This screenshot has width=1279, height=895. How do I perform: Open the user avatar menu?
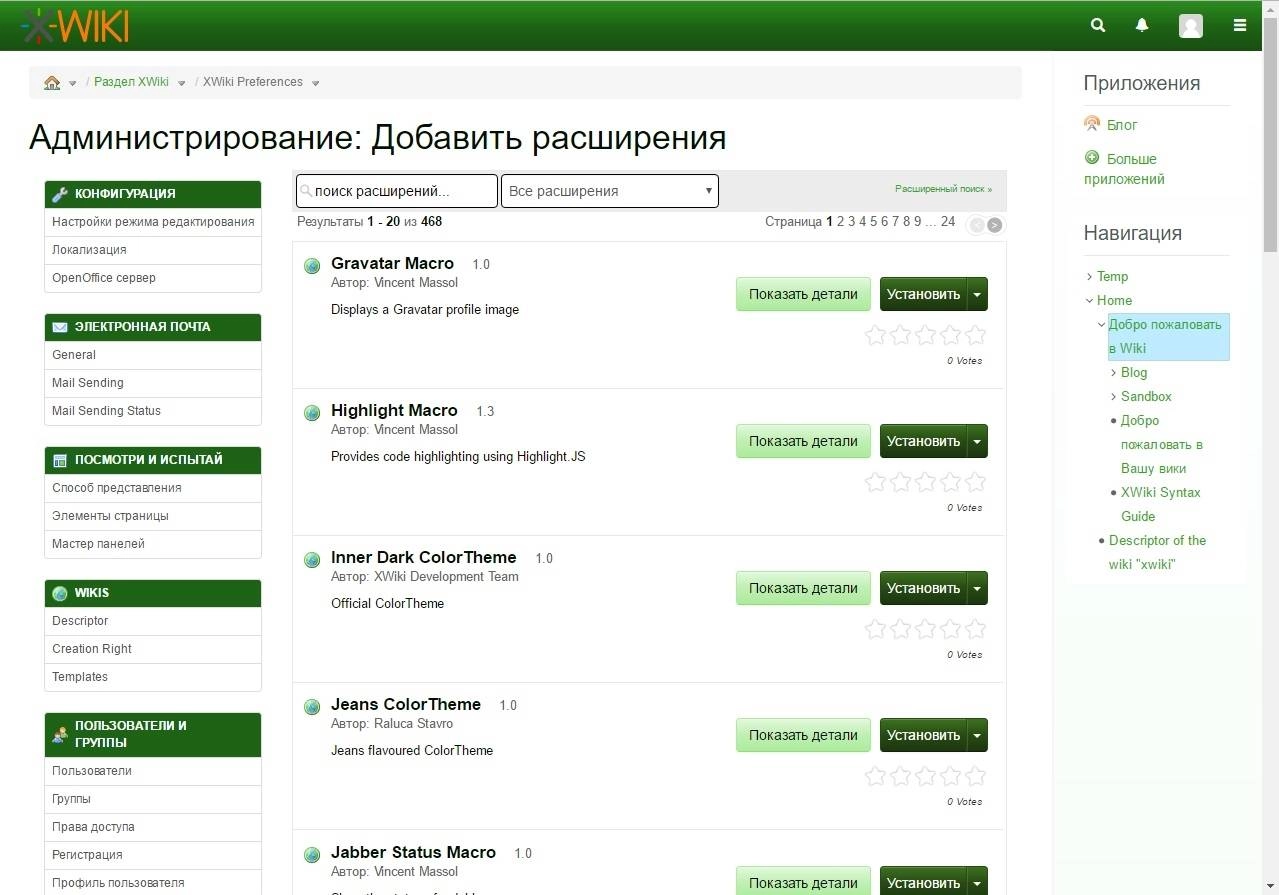click(x=1190, y=26)
